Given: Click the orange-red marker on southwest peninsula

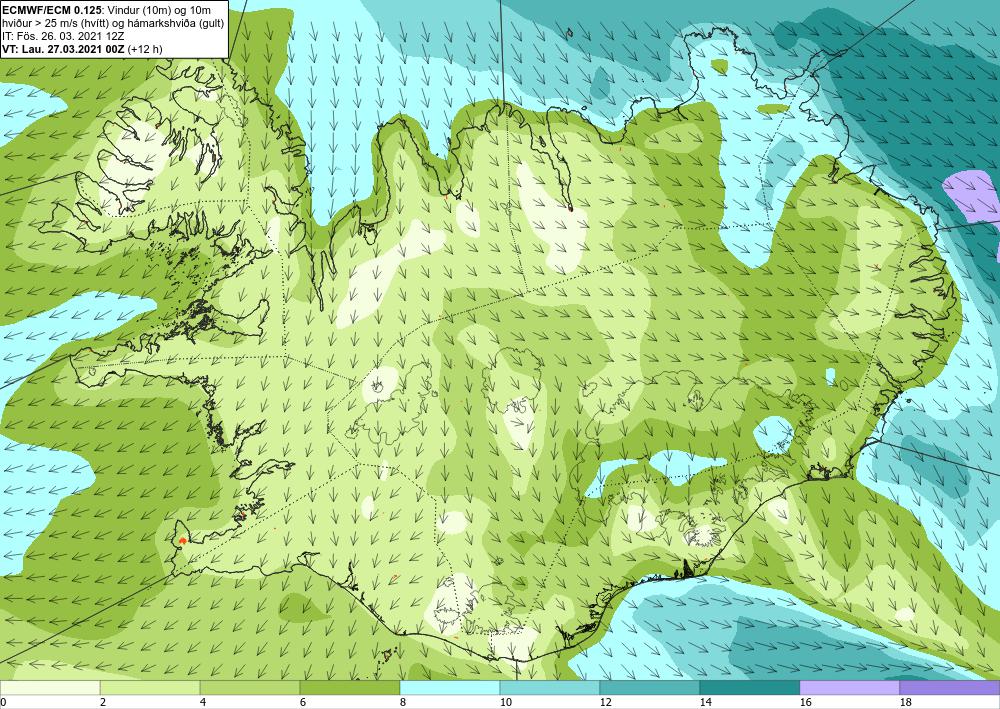Looking at the screenshot, I should click(182, 541).
